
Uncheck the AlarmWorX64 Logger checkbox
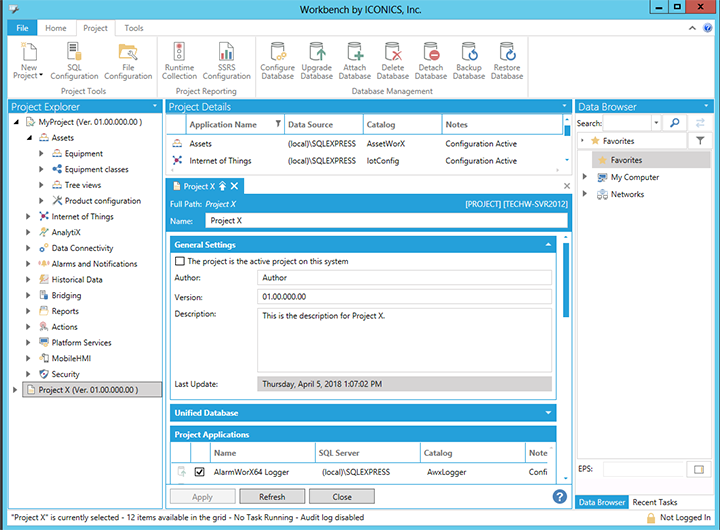(200, 472)
